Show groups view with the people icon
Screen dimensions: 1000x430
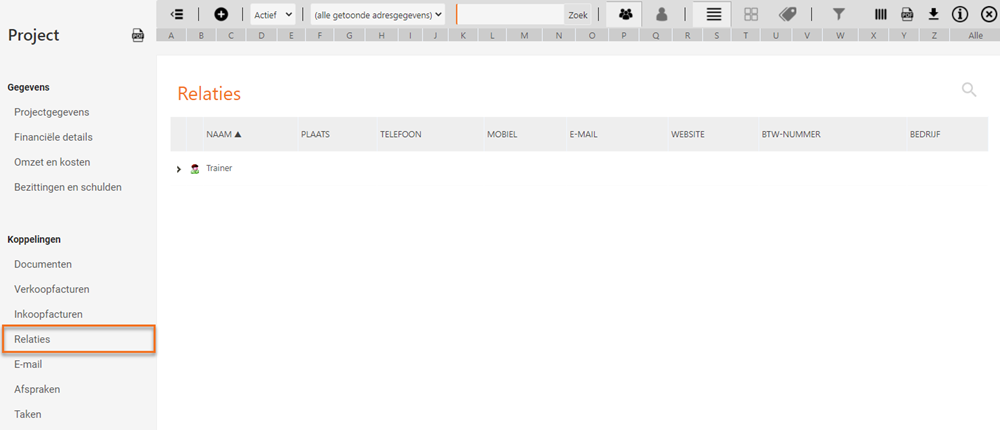click(624, 14)
